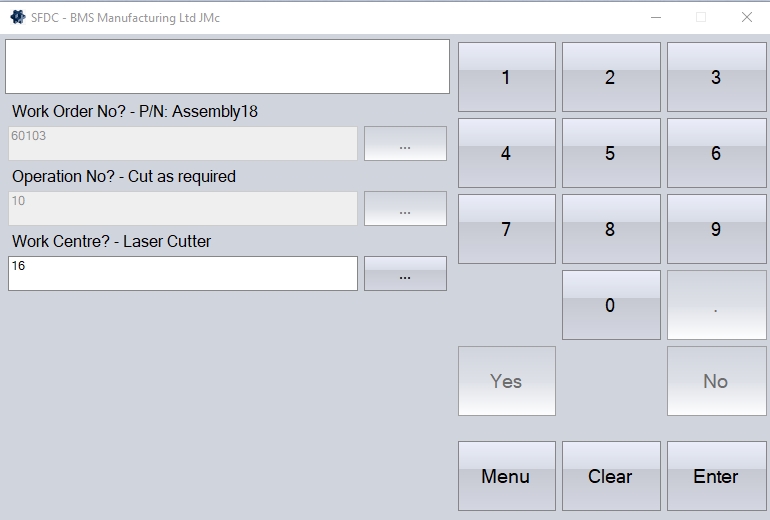Click the SFDC application icon in title bar
Image resolution: width=770 pixels, height=520 pixels.
[17, 17]
